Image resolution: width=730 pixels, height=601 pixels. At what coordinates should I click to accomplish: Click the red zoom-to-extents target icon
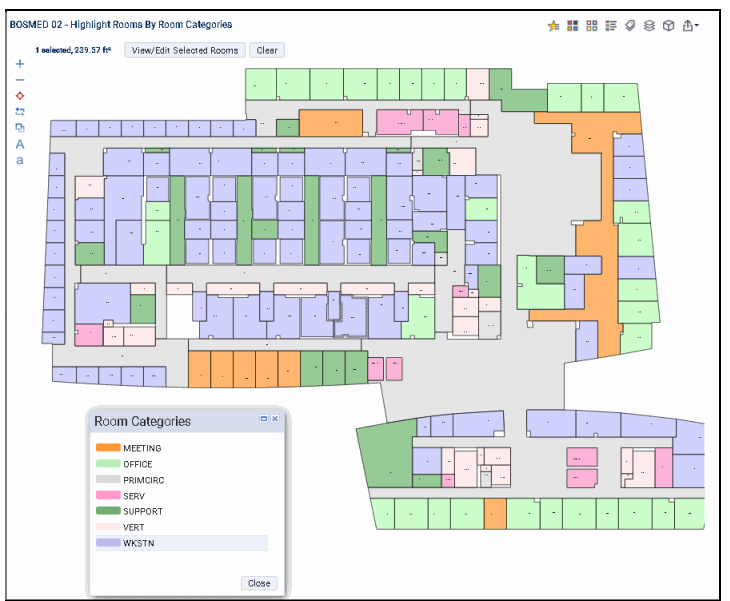20,95
